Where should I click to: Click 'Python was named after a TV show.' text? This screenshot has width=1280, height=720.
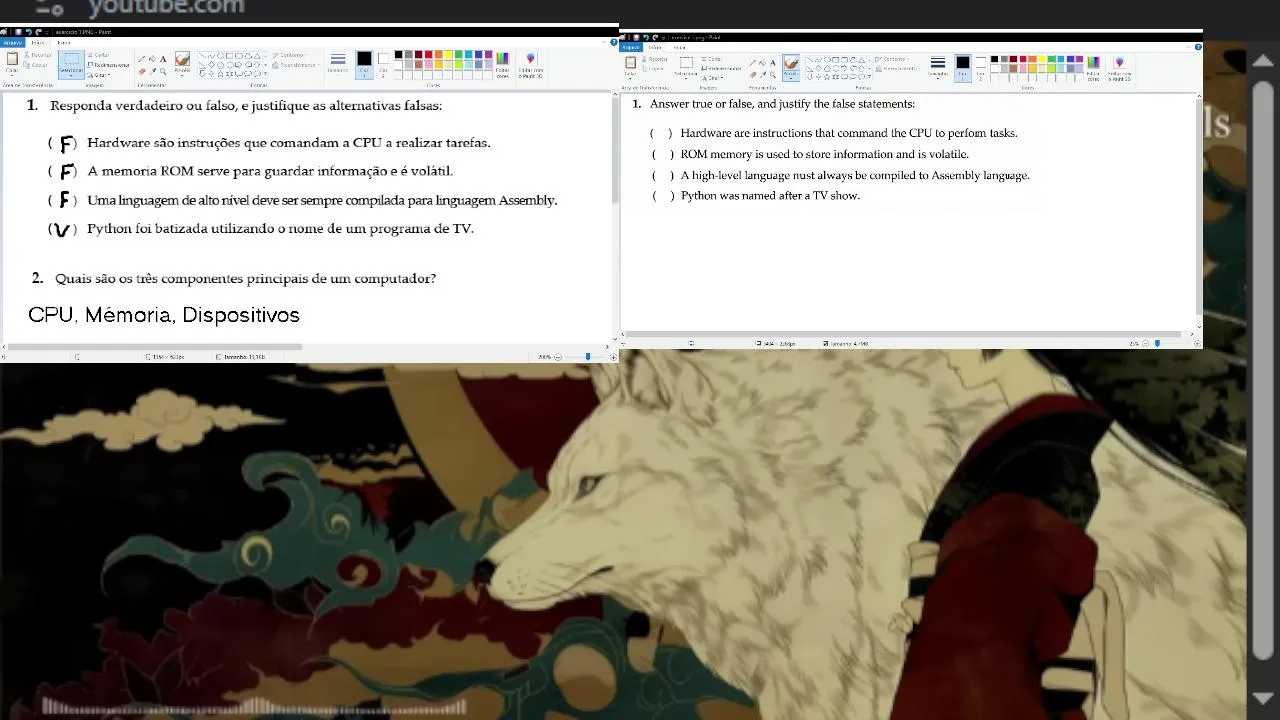click(x=770, y=196)
